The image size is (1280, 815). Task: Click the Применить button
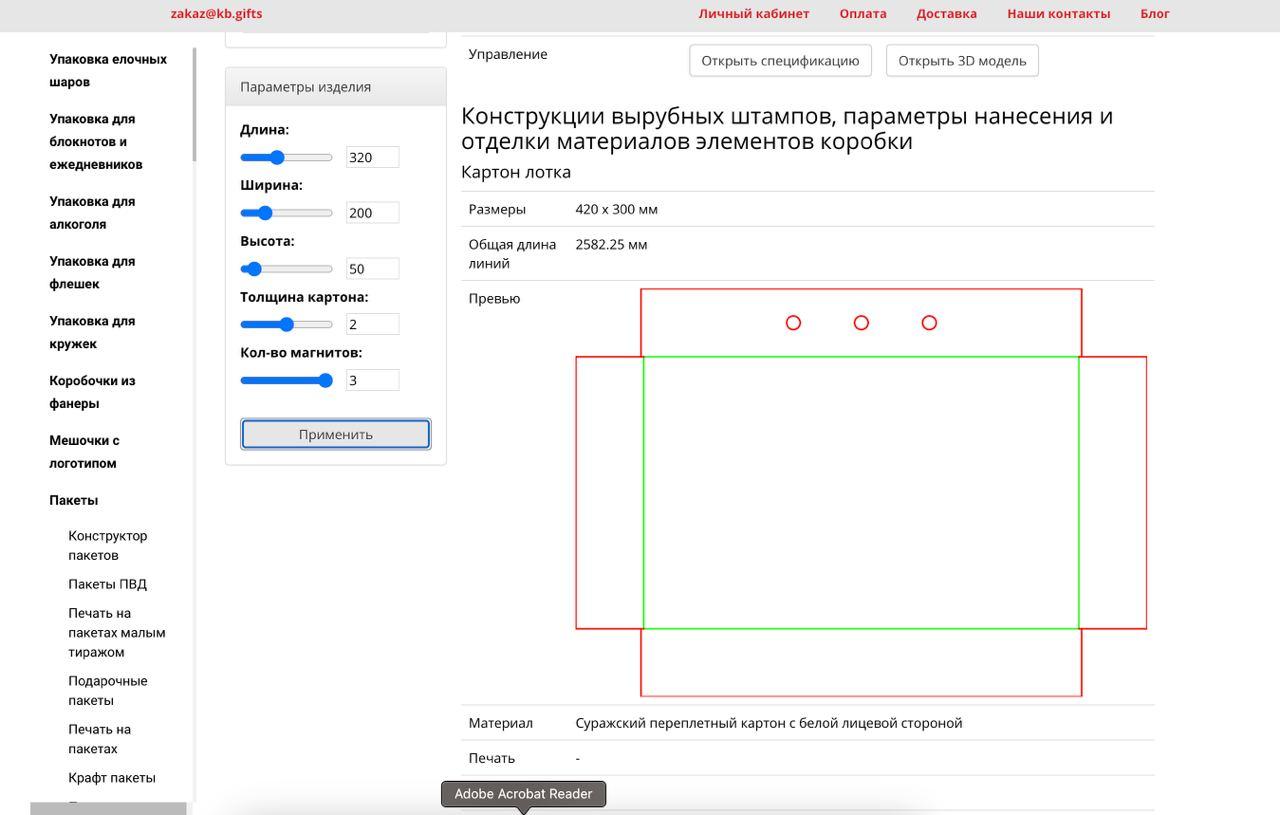335,434
